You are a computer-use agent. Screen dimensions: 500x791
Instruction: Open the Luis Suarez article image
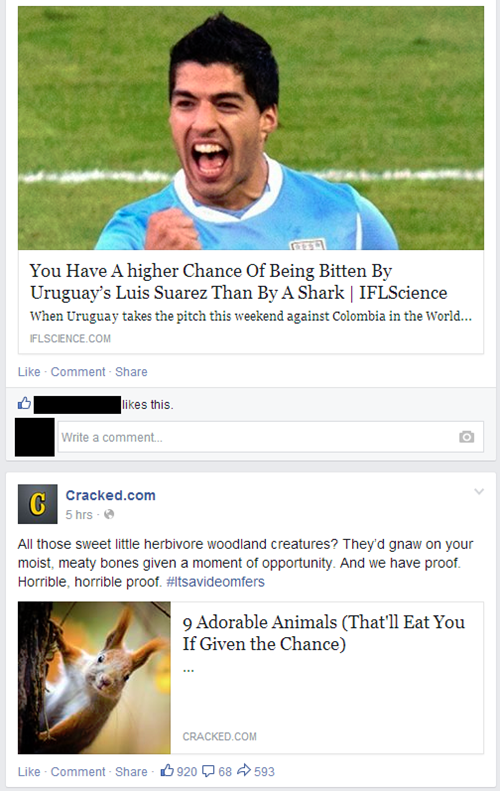(251, 128)
